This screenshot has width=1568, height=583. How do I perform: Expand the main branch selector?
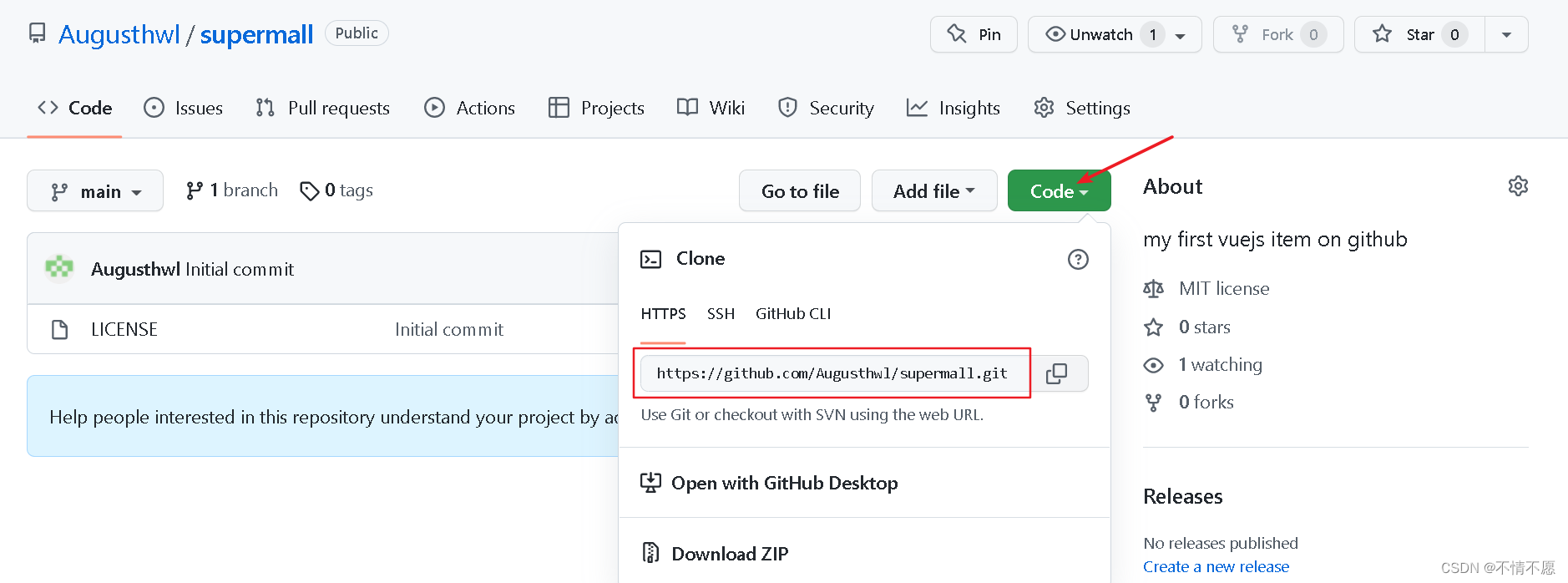coord(95,191)
